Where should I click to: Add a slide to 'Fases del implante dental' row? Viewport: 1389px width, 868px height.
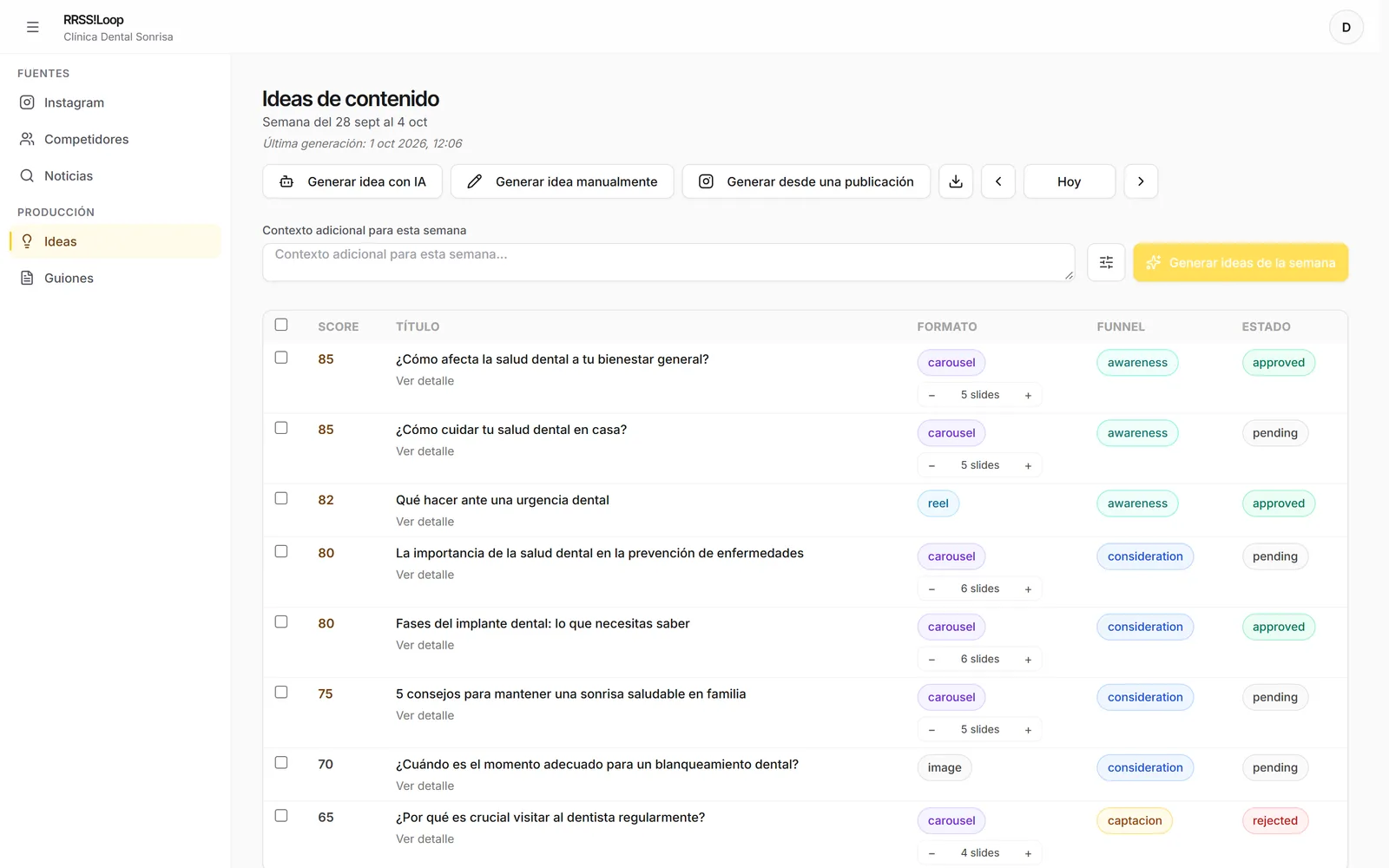coord(1028,659)
